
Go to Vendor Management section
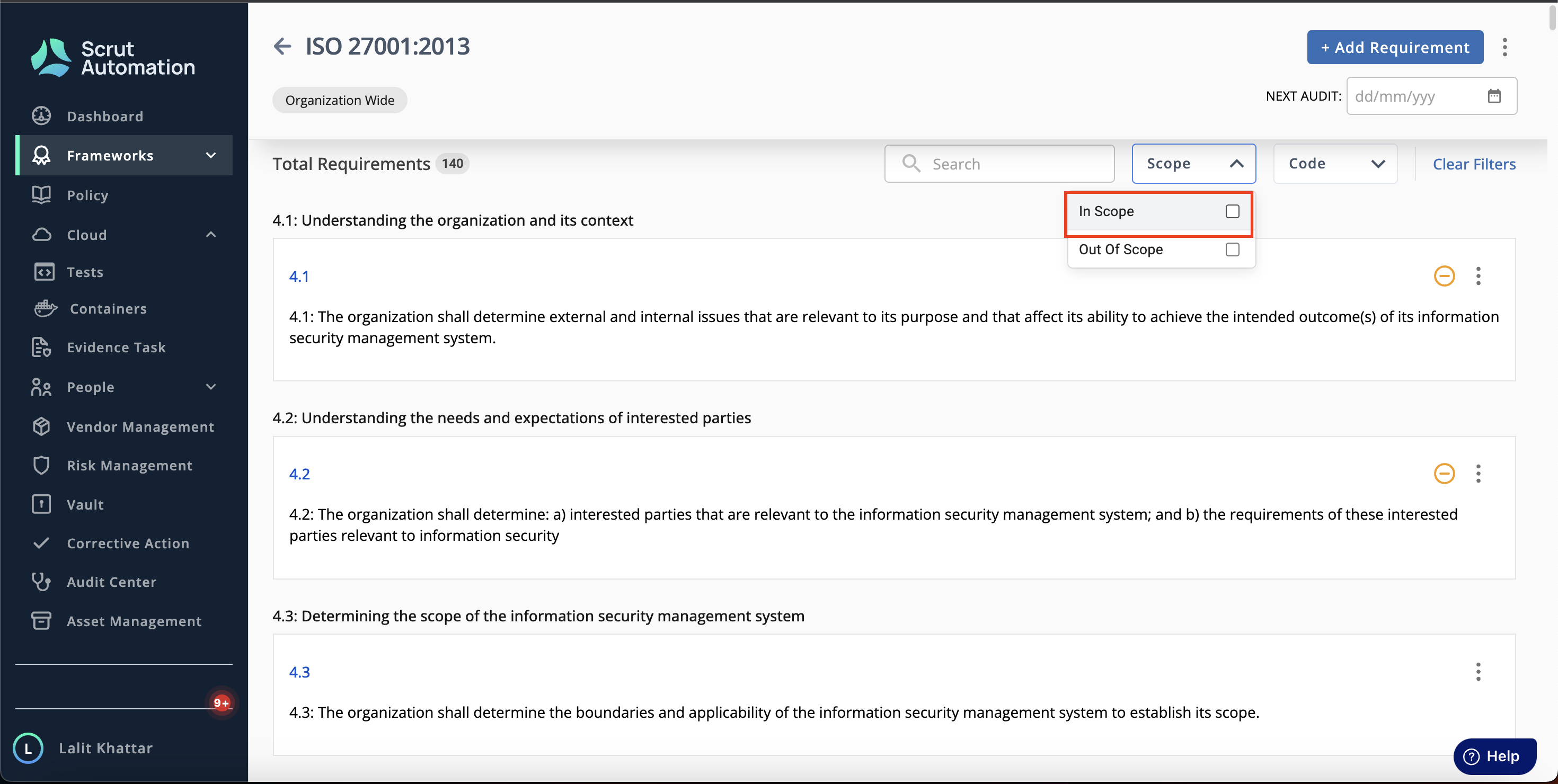point(140,427)
